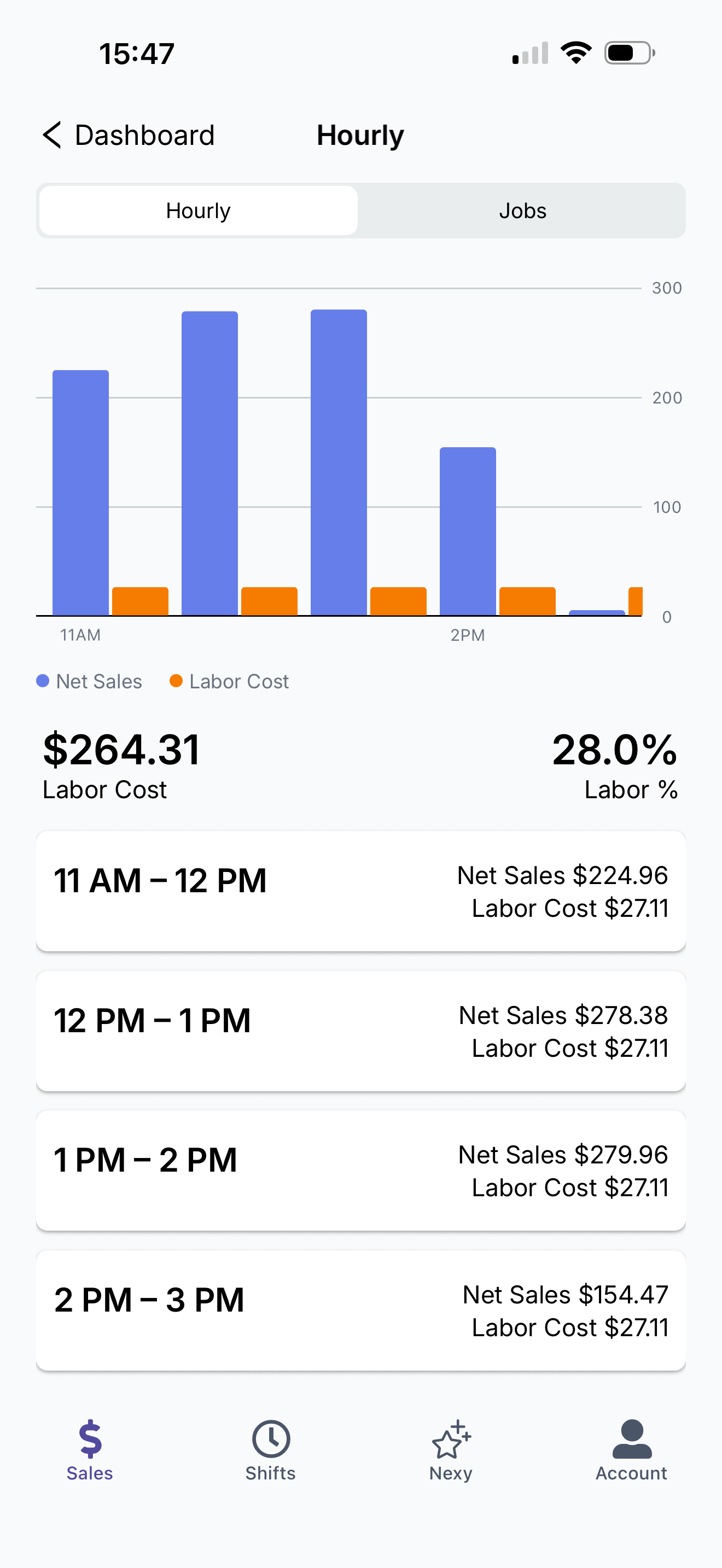Switch to the Jobs segment
722x1568 pixels.
pyautogui.click(x=522, y=210)
